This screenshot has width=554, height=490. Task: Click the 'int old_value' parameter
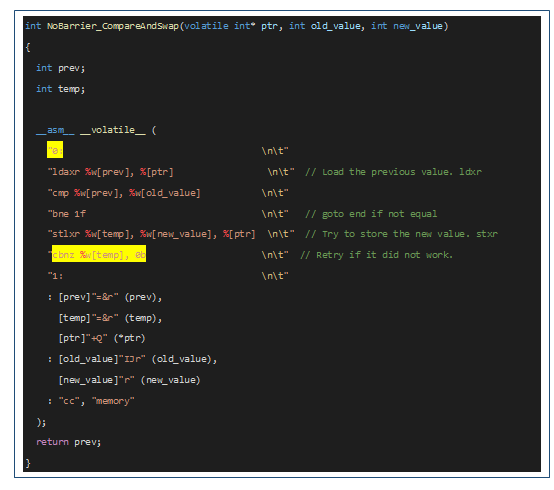[x=325, y=26]
